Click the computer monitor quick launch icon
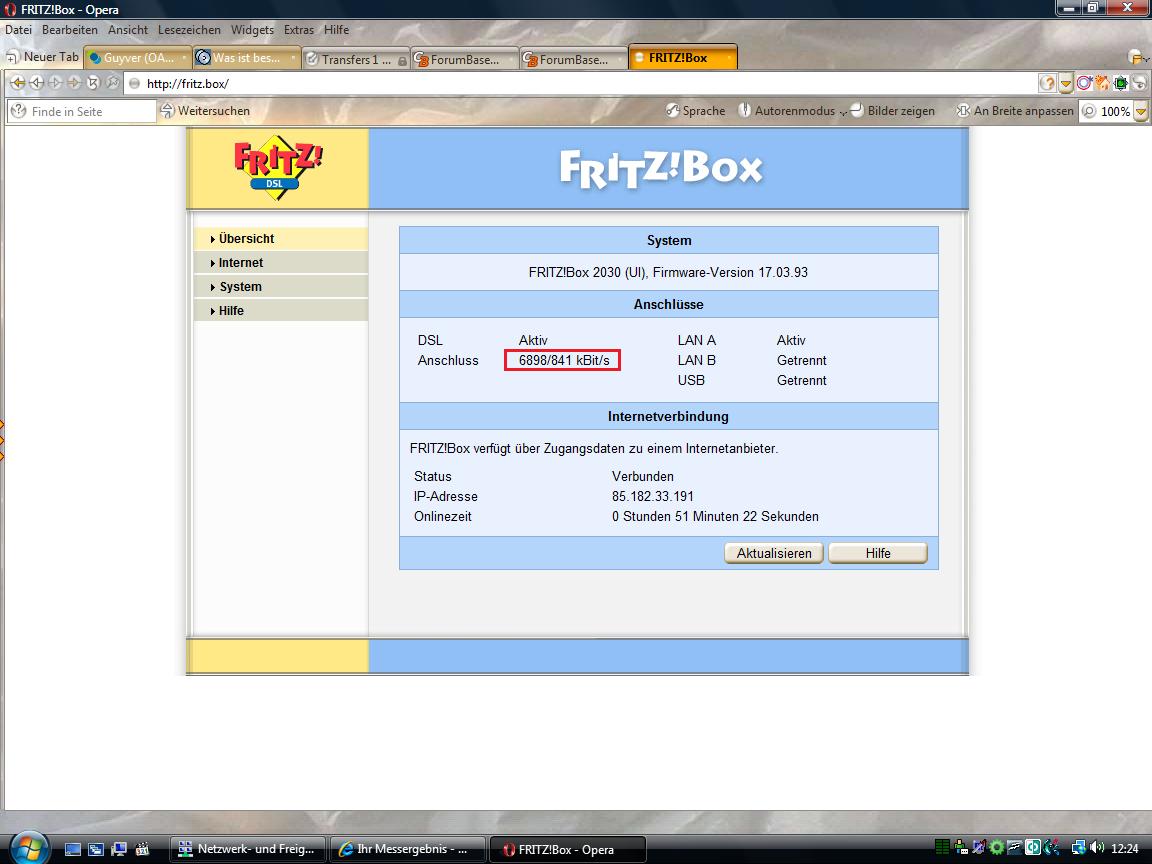1152x864 pixels. [118, 849]
